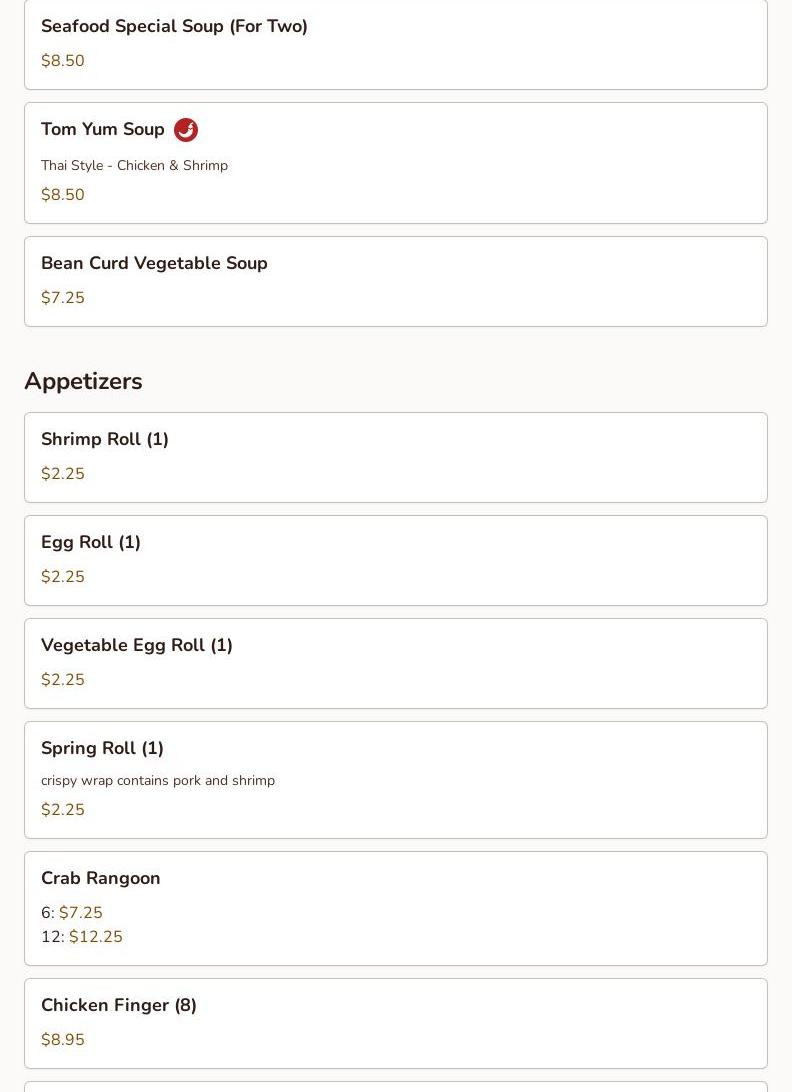Click the Crab Rangoon 6-piece $7.25 price
Viewport: 792px width, 1092px height.
click(x=81, y=913)
